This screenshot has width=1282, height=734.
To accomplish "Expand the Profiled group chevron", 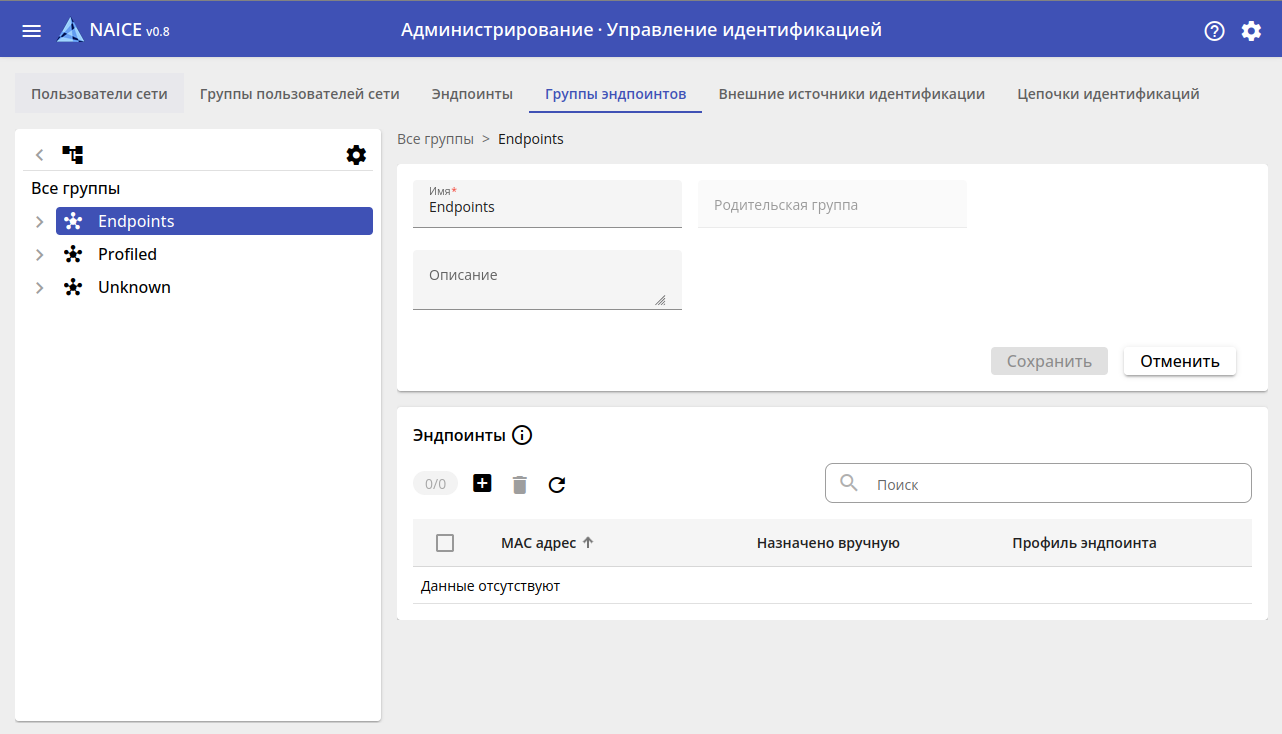I will 39,255.
